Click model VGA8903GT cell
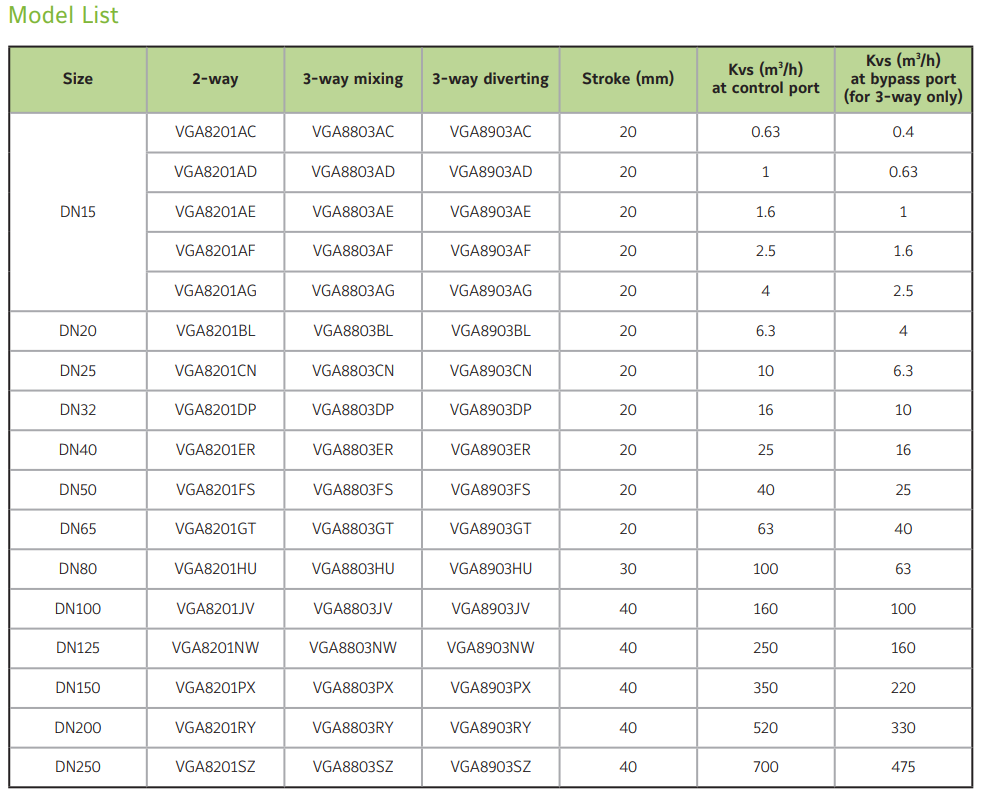Screen dimensions: 984x796 point(490,529)
